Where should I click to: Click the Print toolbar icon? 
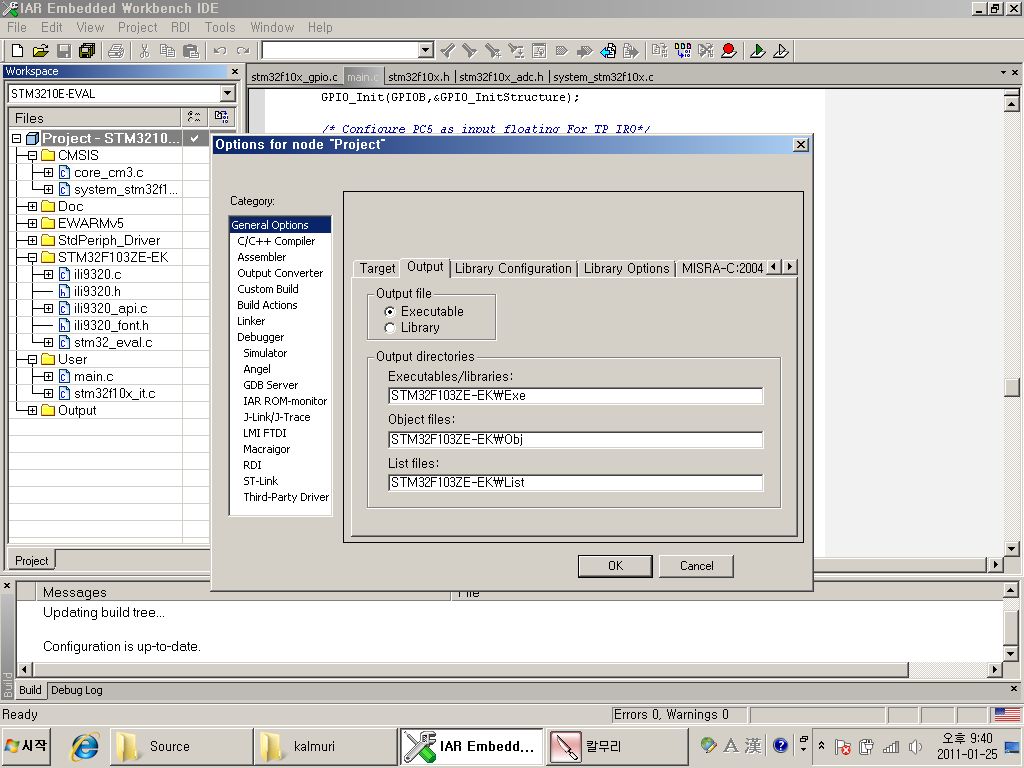[x=116, y=50]
